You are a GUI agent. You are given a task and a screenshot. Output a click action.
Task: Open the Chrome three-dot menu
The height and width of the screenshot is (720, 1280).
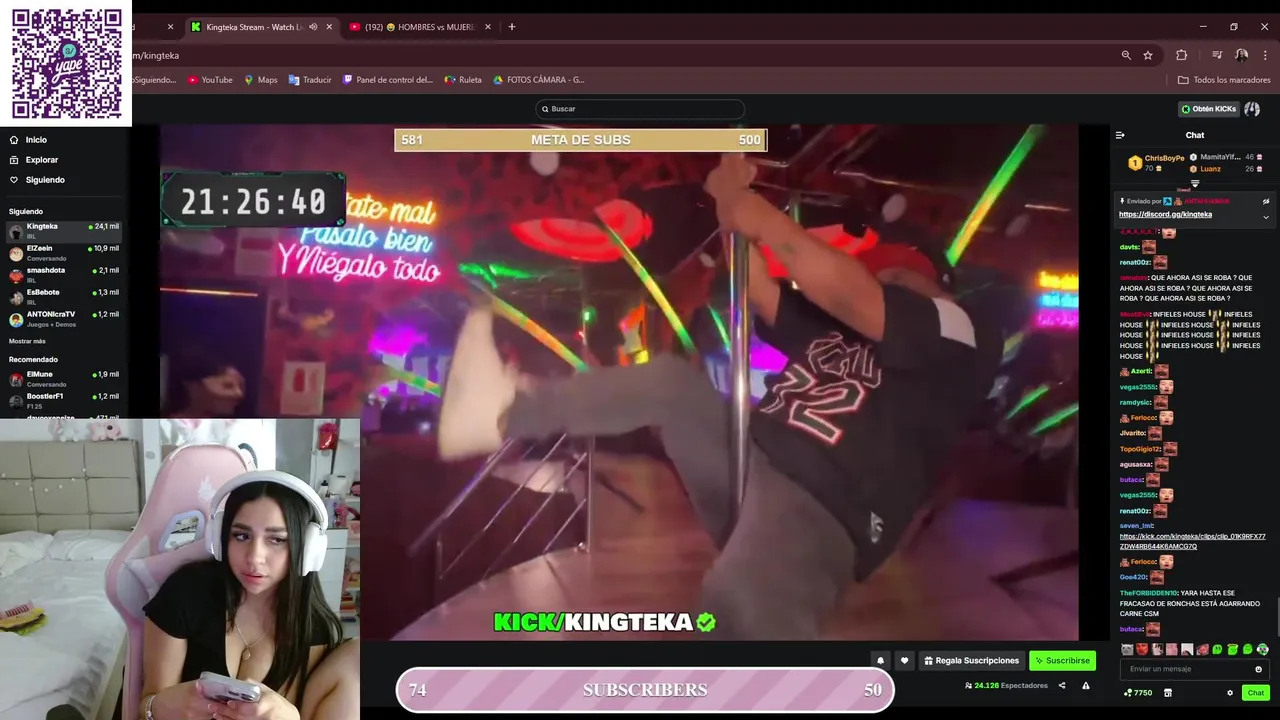(x=1265, y=55)
